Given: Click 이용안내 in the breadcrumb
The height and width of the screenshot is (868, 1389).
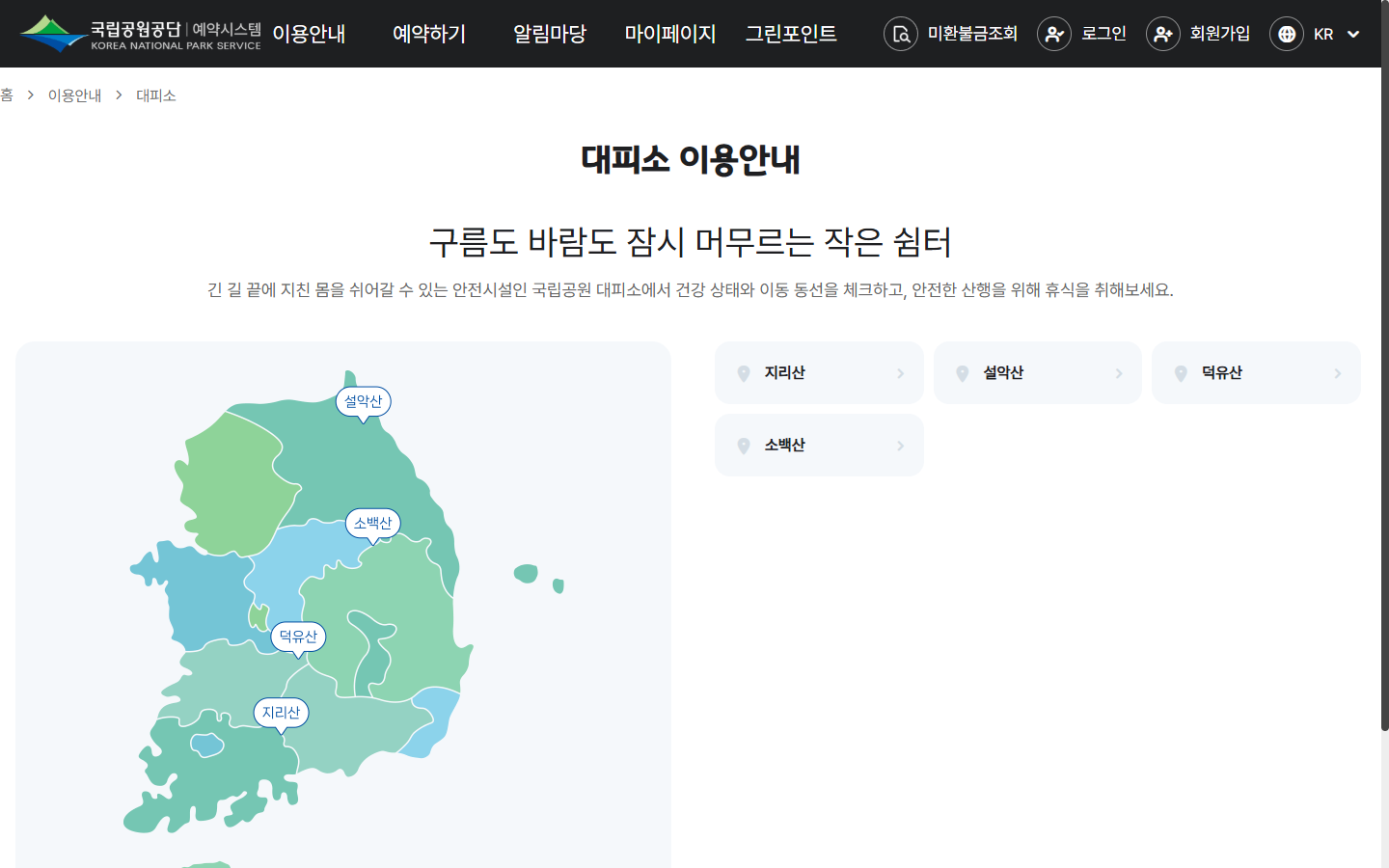Looking at the screenshot, I should click(75, 95).
